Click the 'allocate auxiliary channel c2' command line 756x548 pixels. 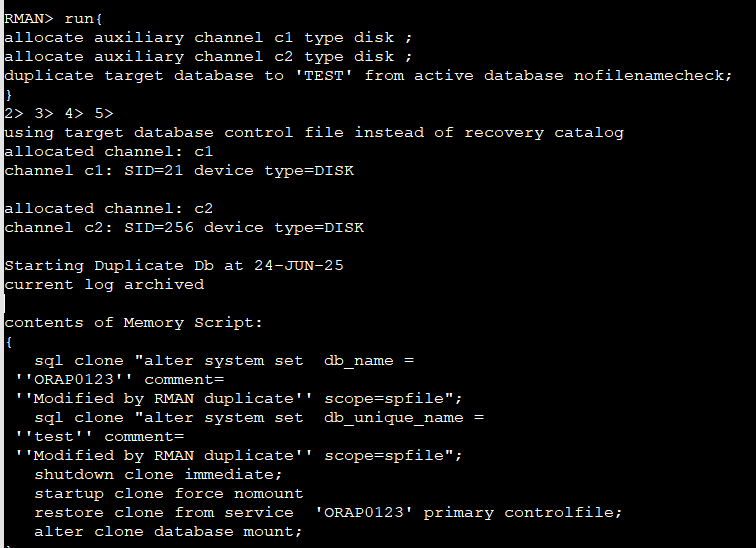click(x=208, y=57)
